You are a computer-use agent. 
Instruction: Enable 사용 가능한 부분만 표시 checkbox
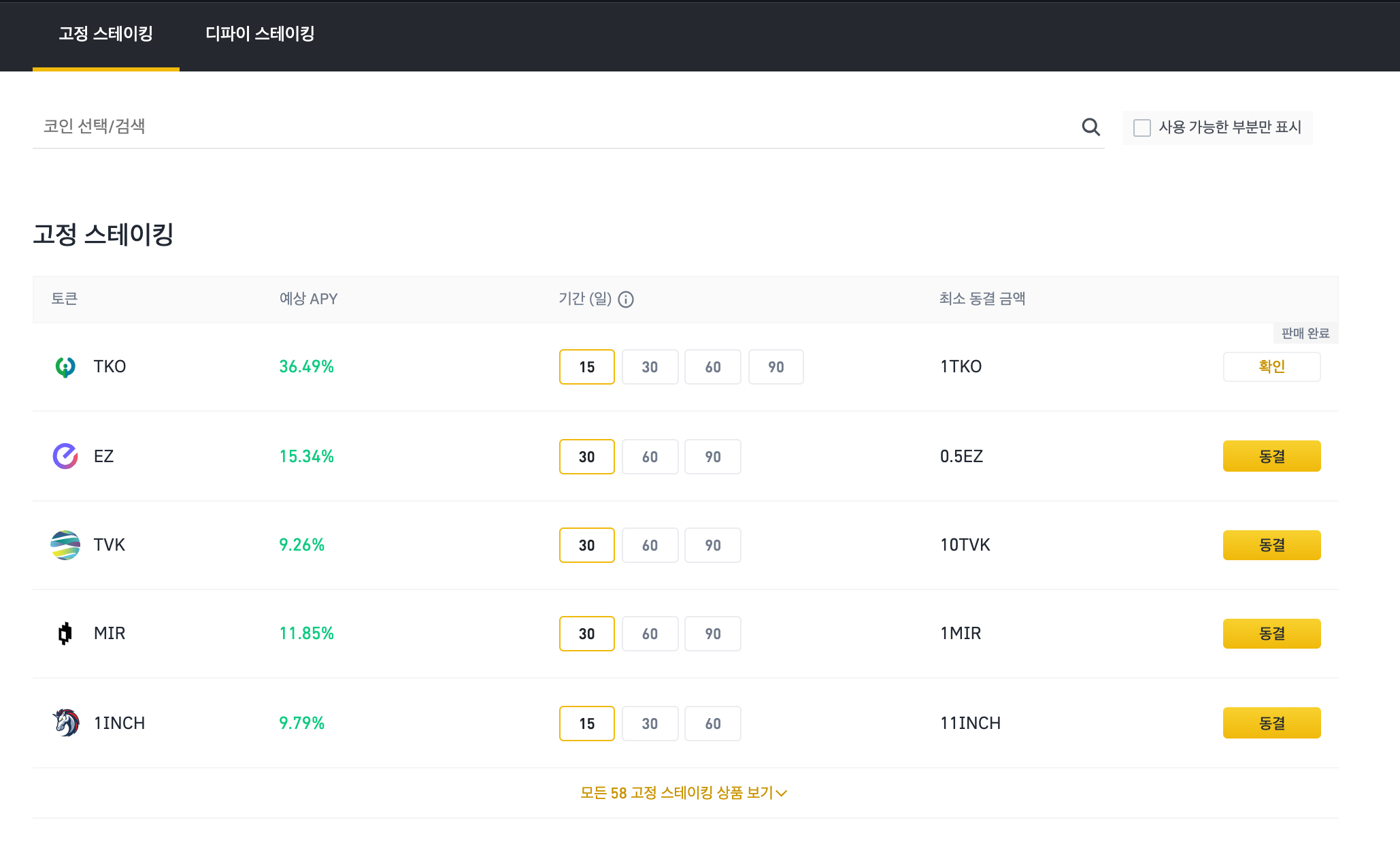1142,128
